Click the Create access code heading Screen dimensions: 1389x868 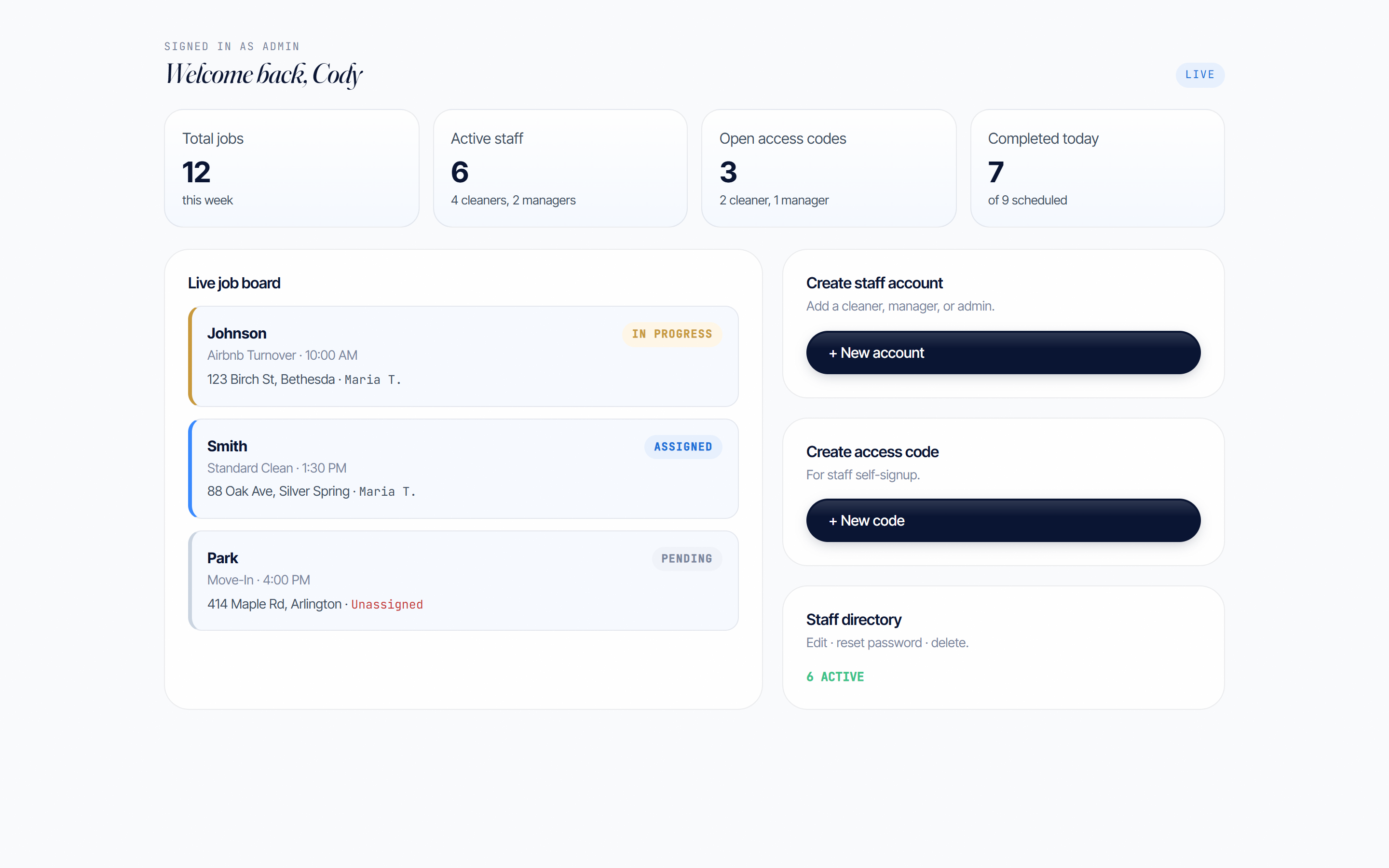(872, 452)
